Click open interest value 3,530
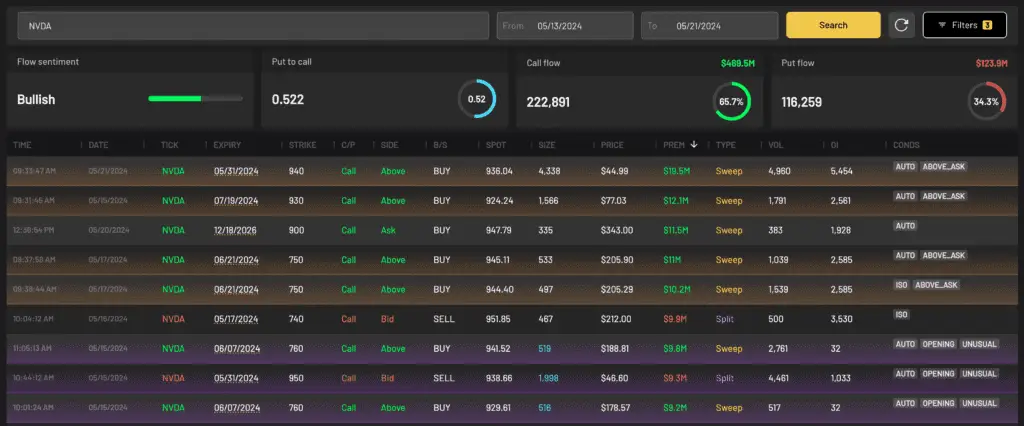Screen dimensions: 1024x426 tap(840, 319)
